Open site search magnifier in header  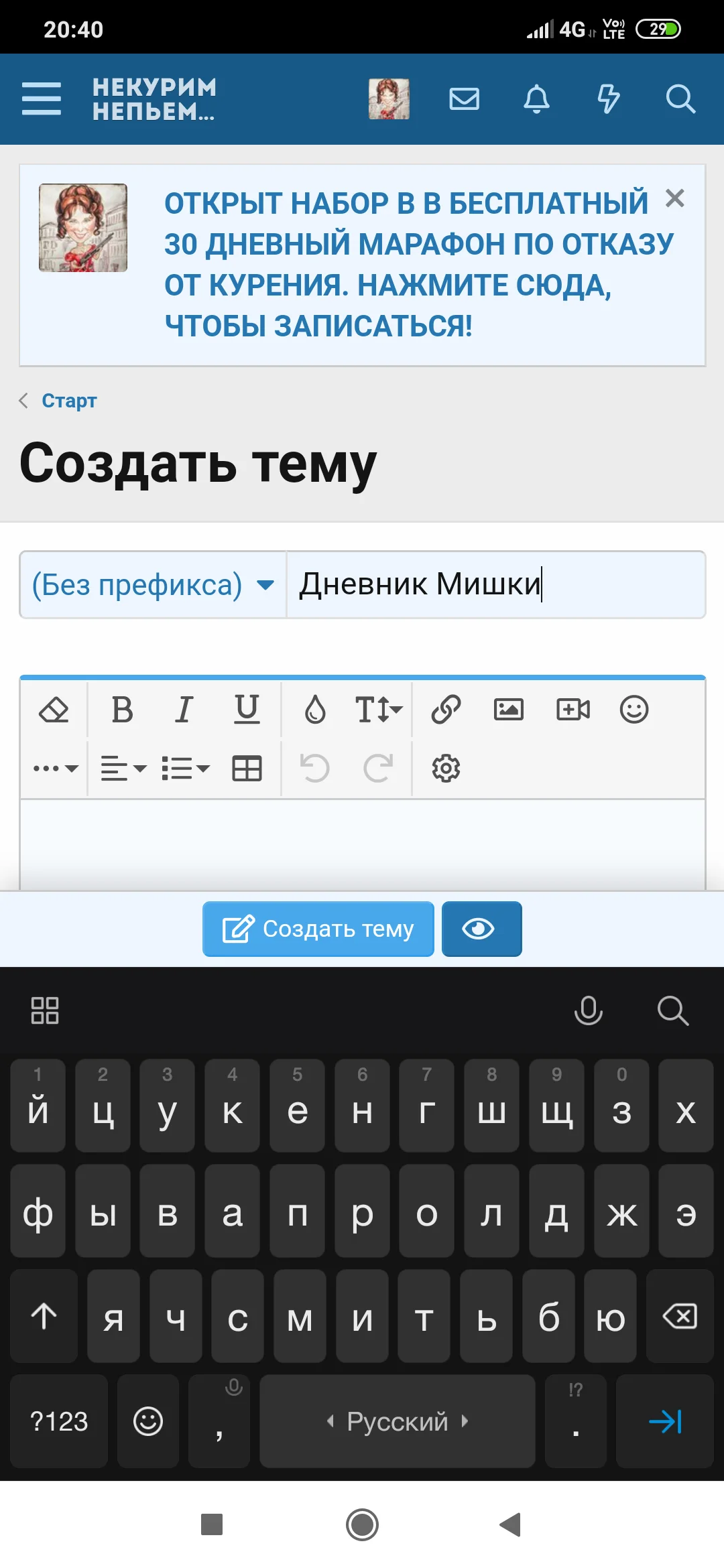click(680, 99)
